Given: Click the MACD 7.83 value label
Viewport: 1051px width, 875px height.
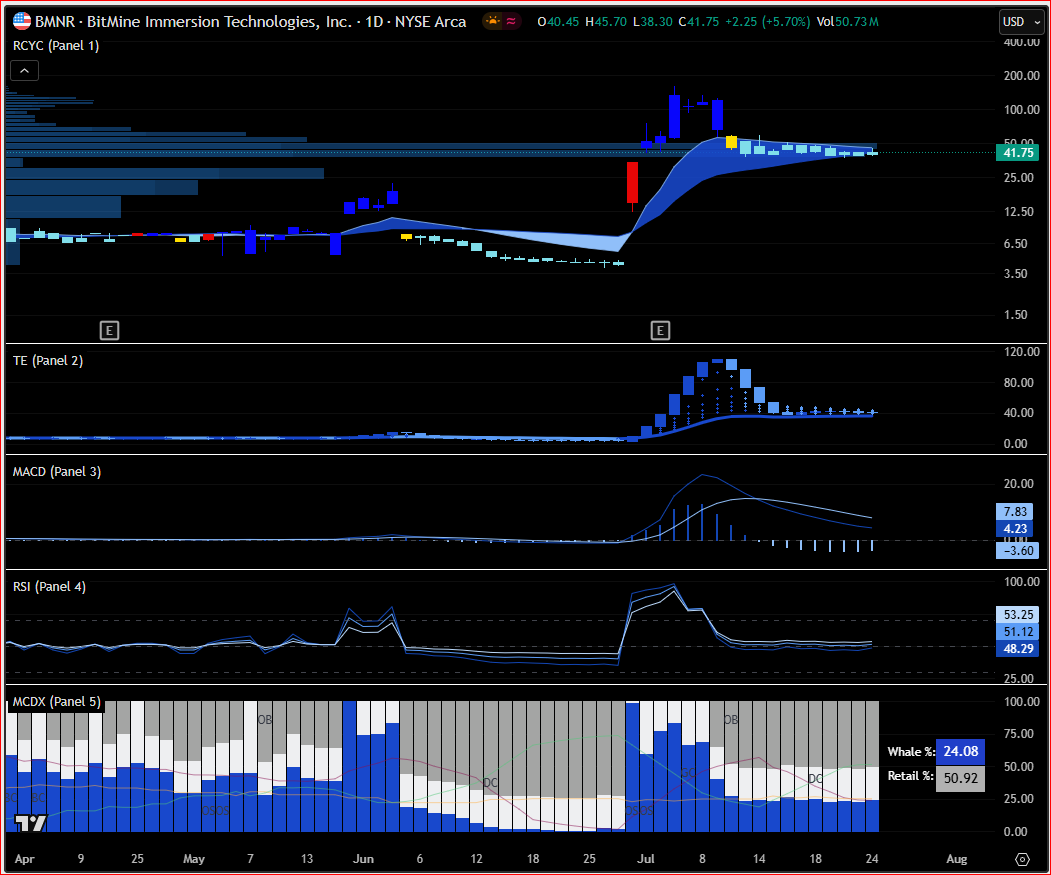Looking at the screenshot, I should [1015, 512].
